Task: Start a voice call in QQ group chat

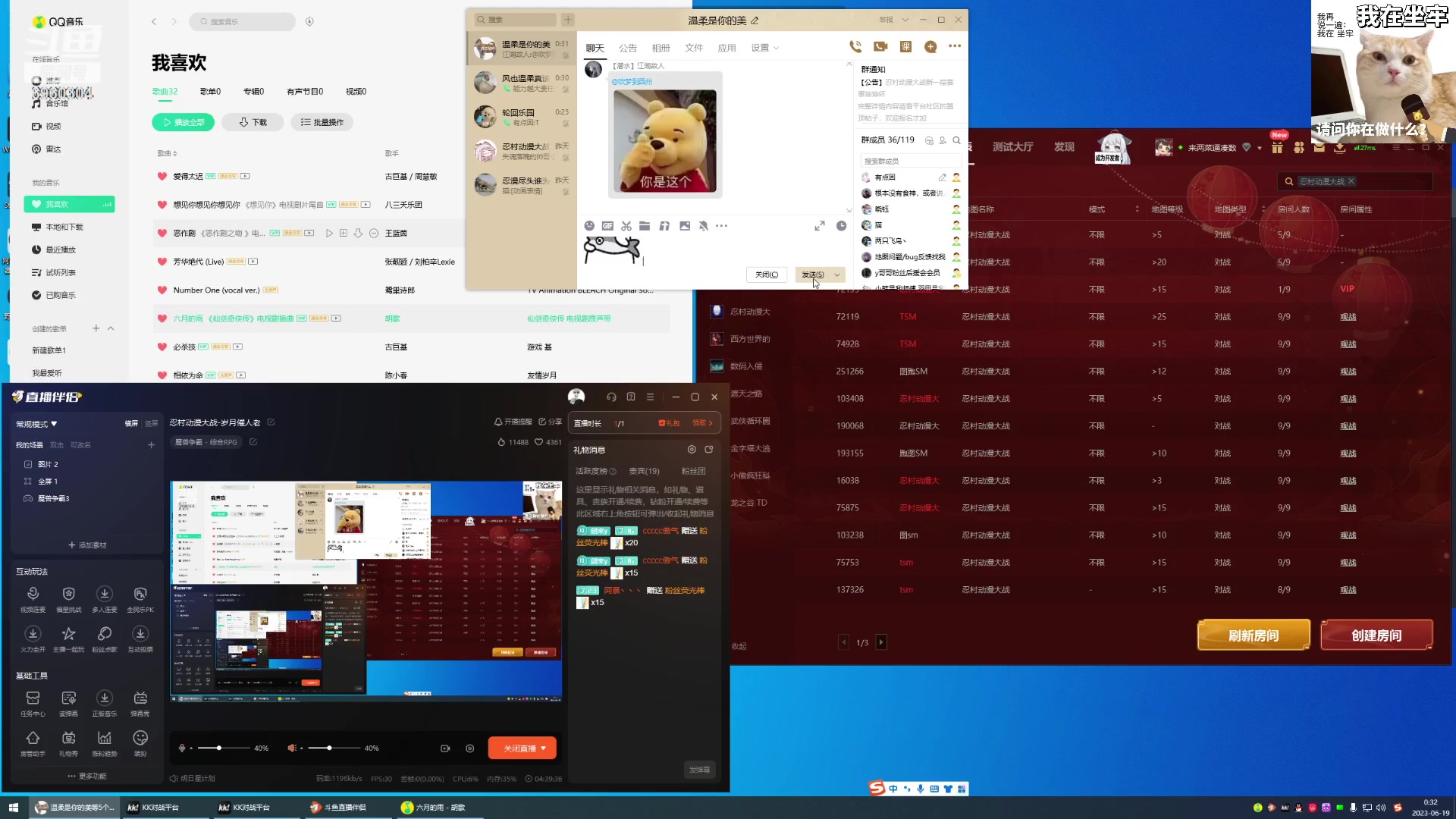Action: tap(855, 46)
